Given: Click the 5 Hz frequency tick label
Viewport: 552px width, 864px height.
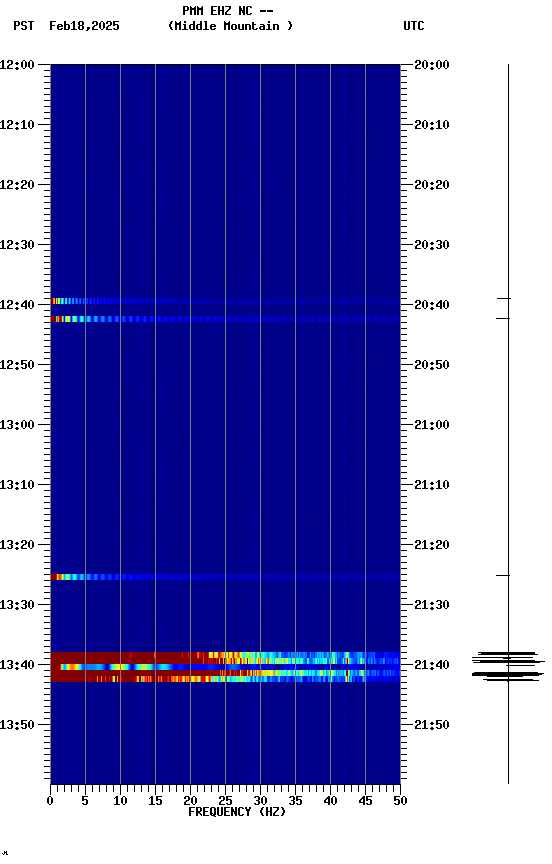Looking at the screenshot, I should point(85,801).
